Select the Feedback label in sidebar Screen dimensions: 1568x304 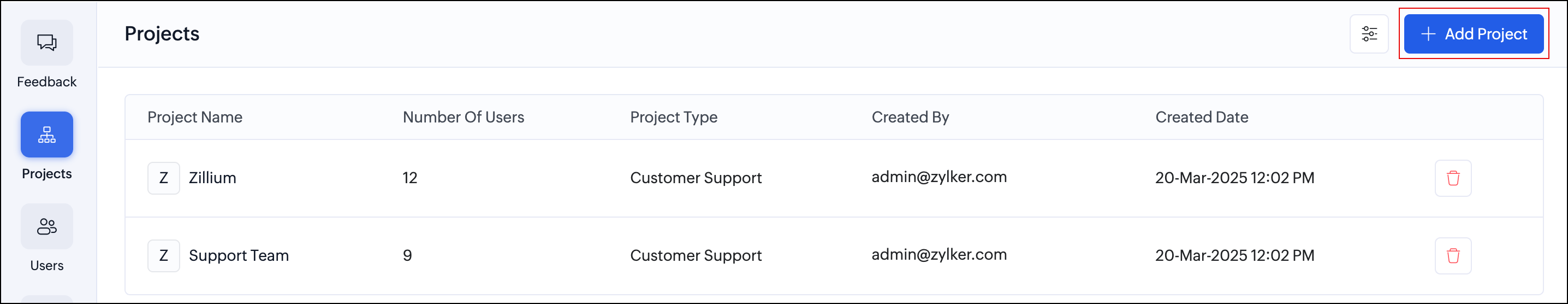(x=46, y=81)
